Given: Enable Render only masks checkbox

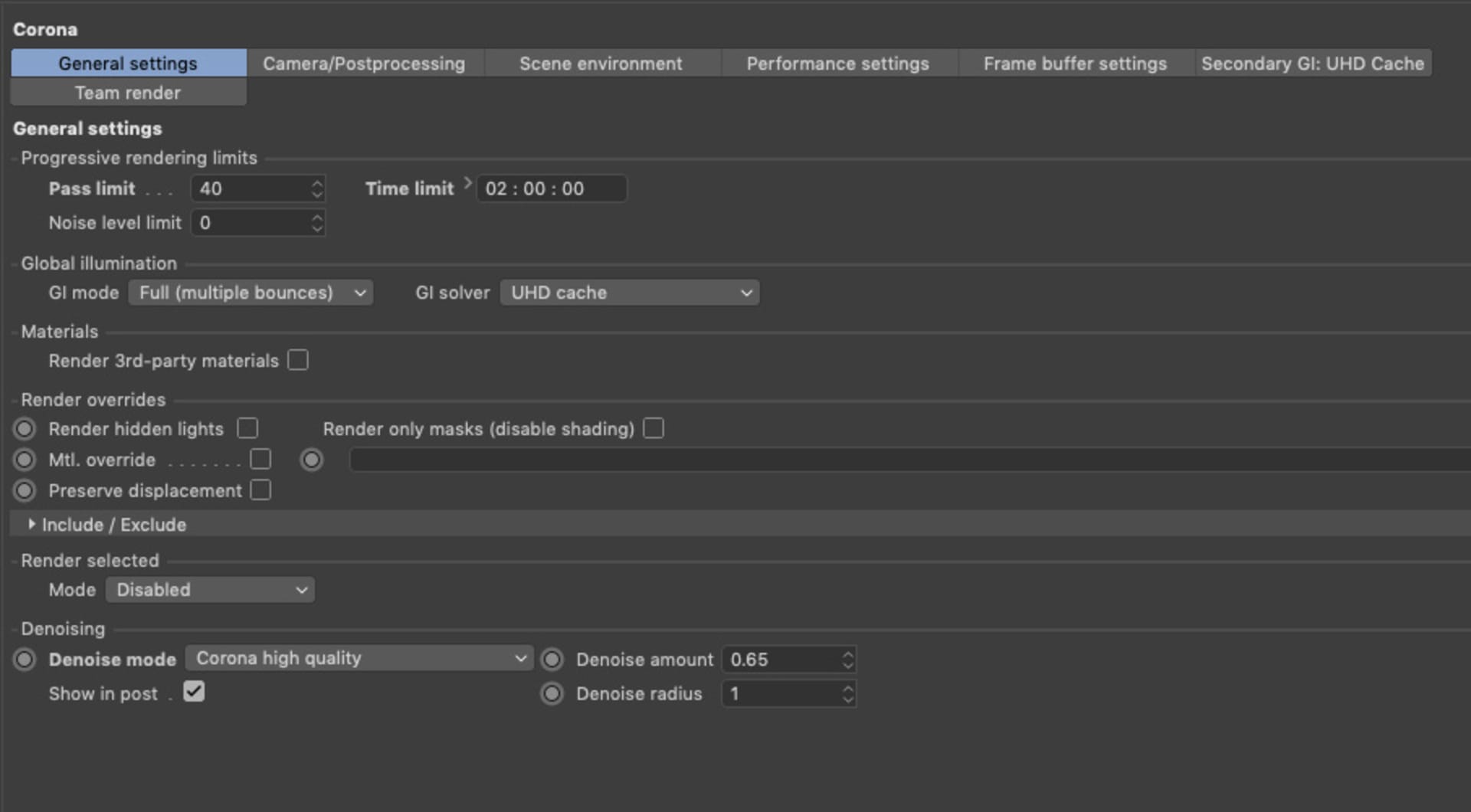Looking at the screenshot, I should [x=654, y=428].
